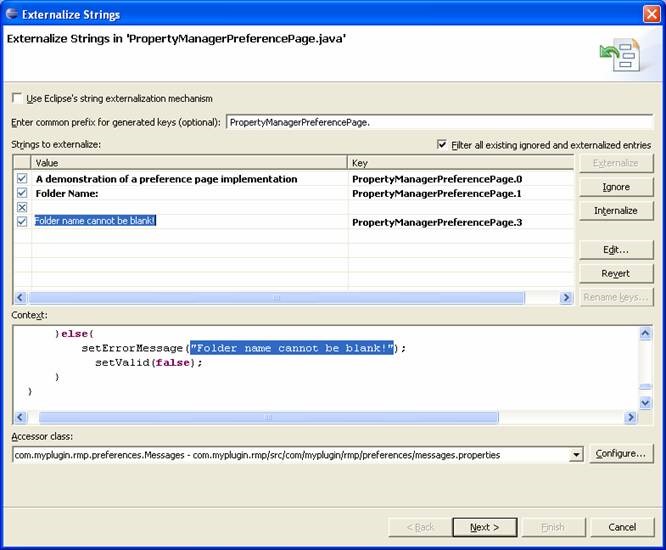
Task: Cancel the wizard
Action: [x=622, y=527]
